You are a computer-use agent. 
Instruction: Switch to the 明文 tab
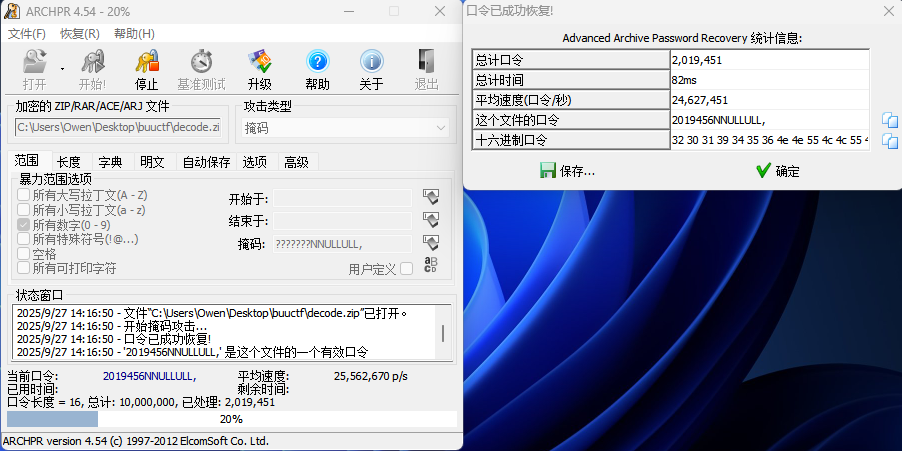point(152,162)
